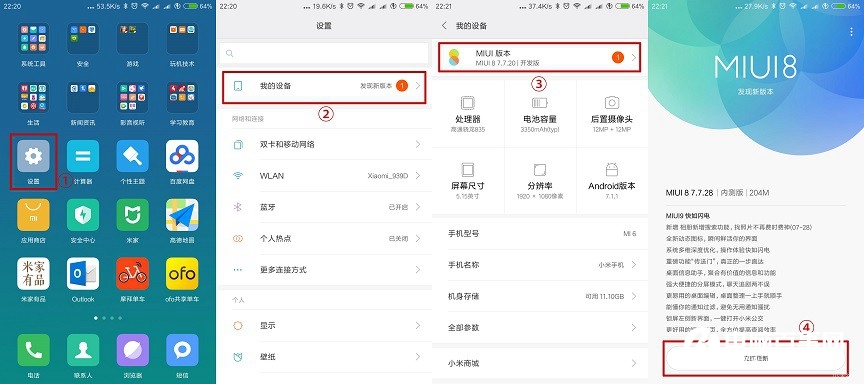Tap the 电池容量 battery capacity tile

coord(540,113)
